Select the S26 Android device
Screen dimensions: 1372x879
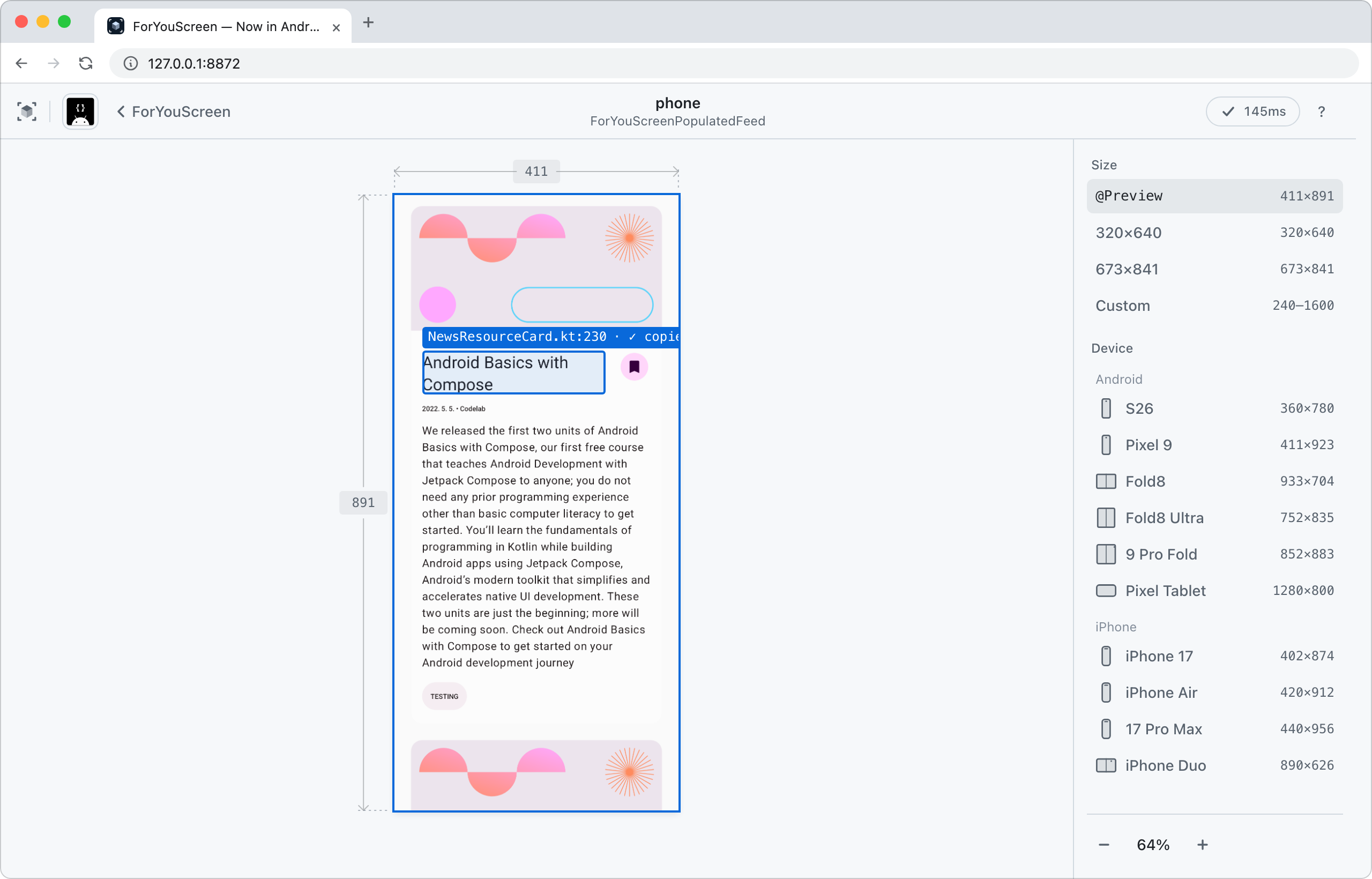[x=1214, y=408]
